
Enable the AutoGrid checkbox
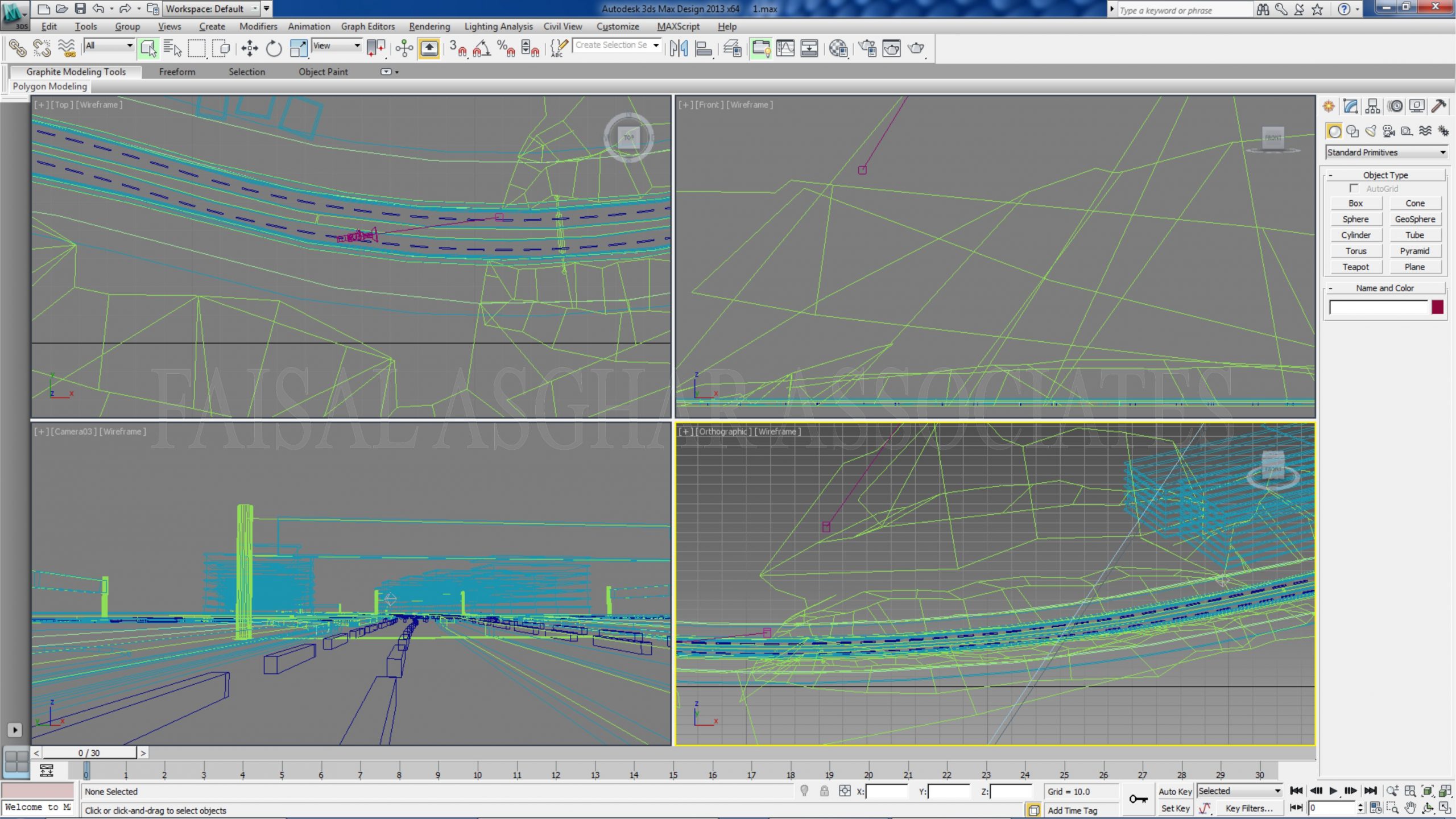(x=1354, y=188)
